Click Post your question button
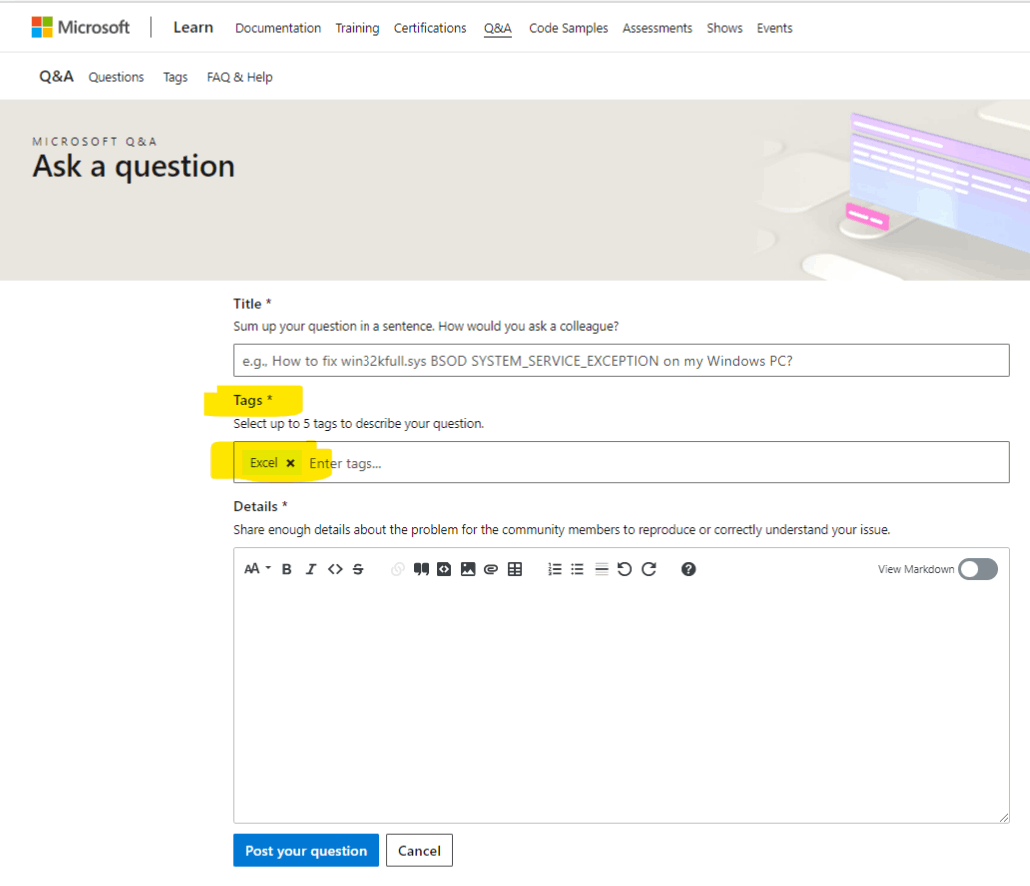The width and height of the screenshot is (1030, 886). (306, 851)
